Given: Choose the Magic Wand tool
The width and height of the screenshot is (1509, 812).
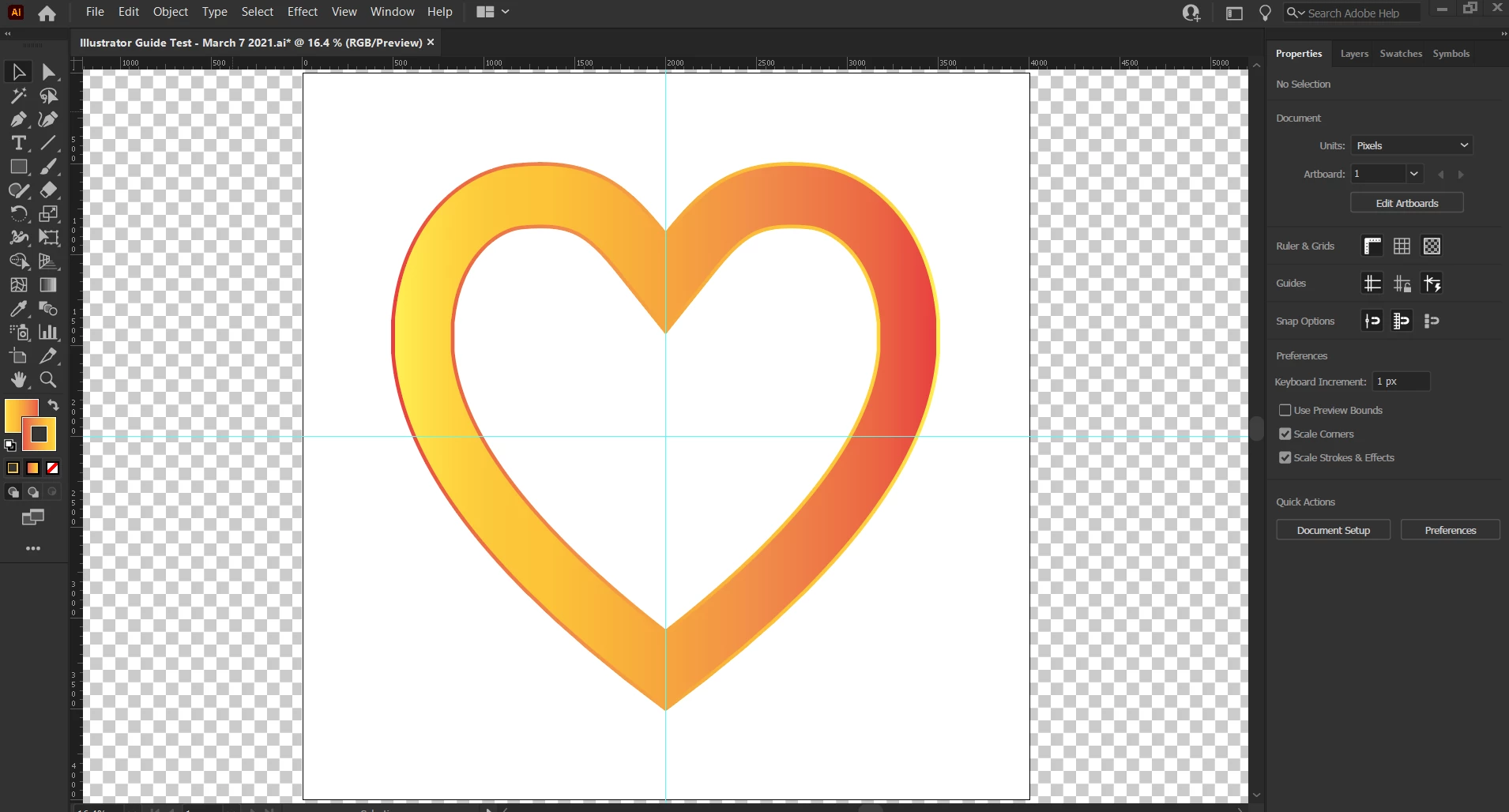Looking at the screenshot, I should coord(19,96).
